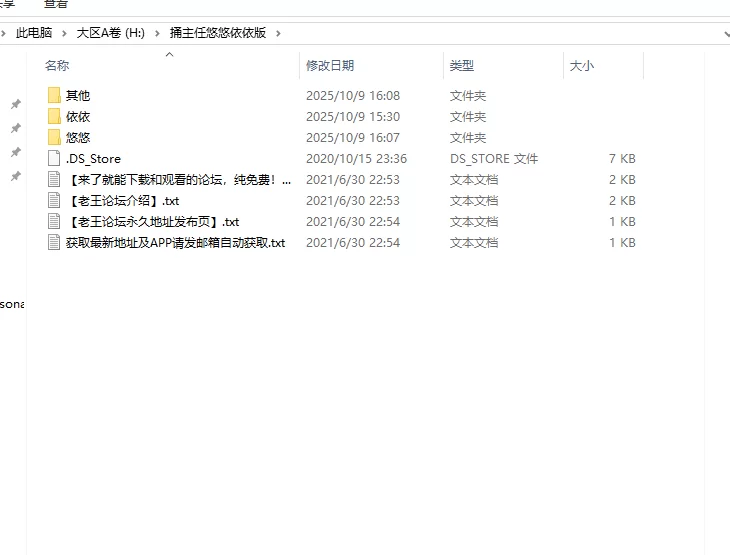Open the 查看 ribbon tab
Viewport: 730px width, 555px height.
tap(55, 4)
